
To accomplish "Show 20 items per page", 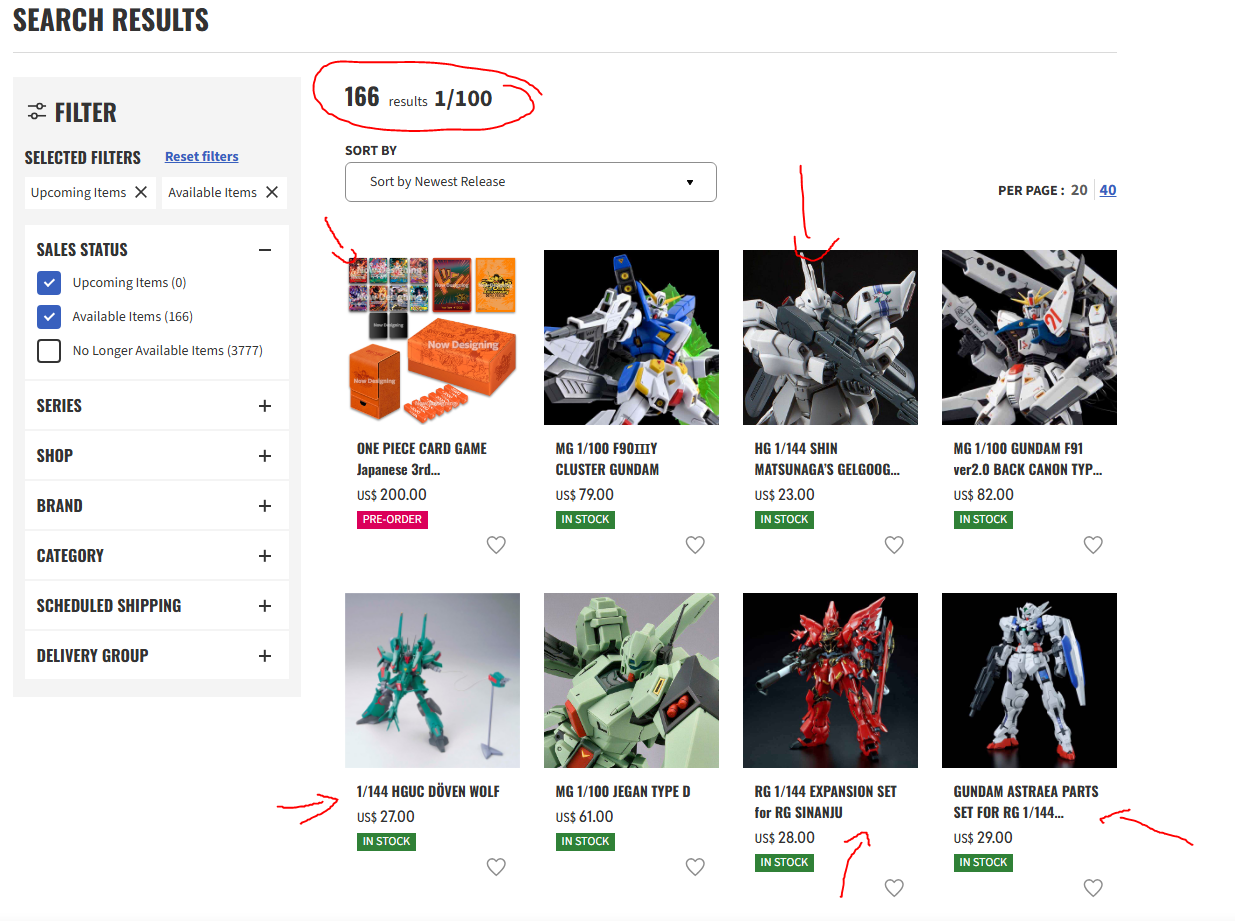I will (x=1079, y=190).
